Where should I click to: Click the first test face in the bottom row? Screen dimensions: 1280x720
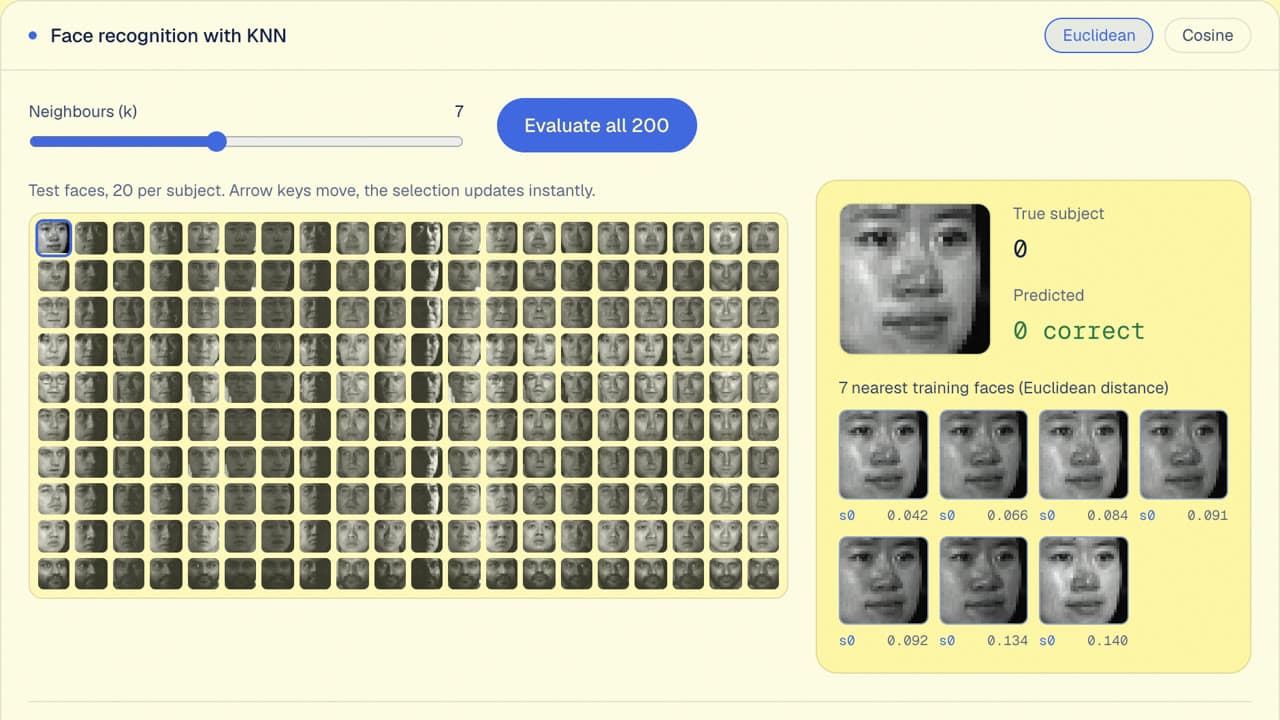coord(54,574)
